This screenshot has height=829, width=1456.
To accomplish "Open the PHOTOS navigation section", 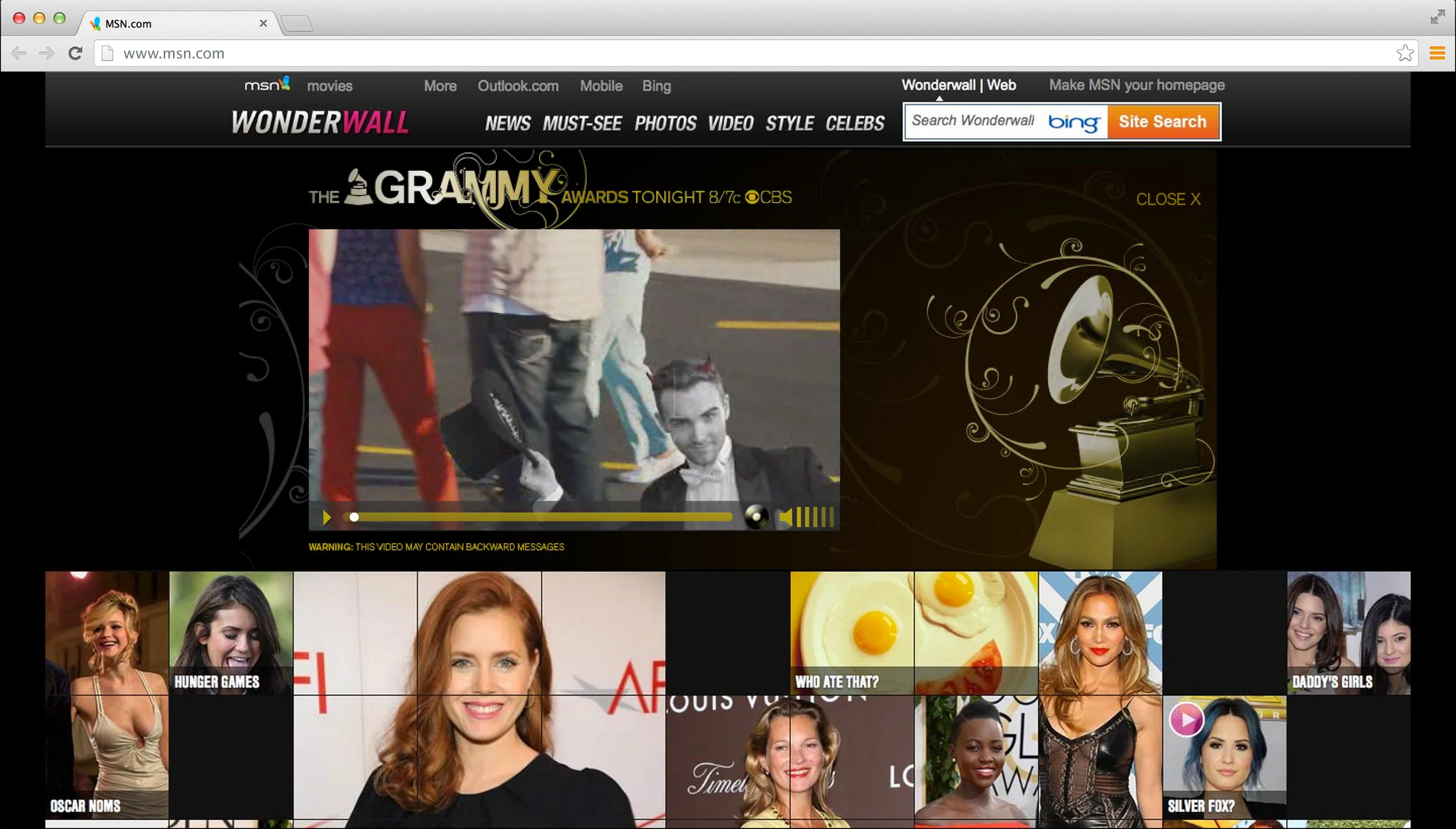I will (665, 124).
